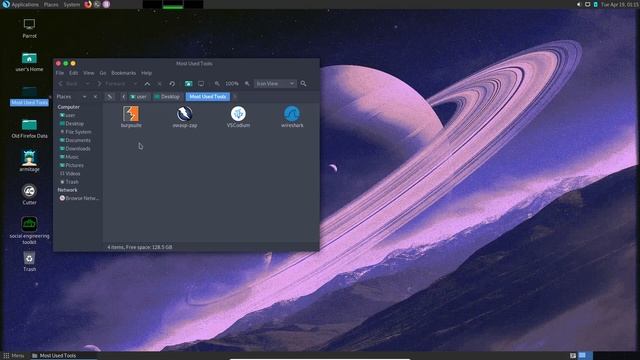
Task: Open the Help menu
Action: pyautogui.click(x=147, y=73)
